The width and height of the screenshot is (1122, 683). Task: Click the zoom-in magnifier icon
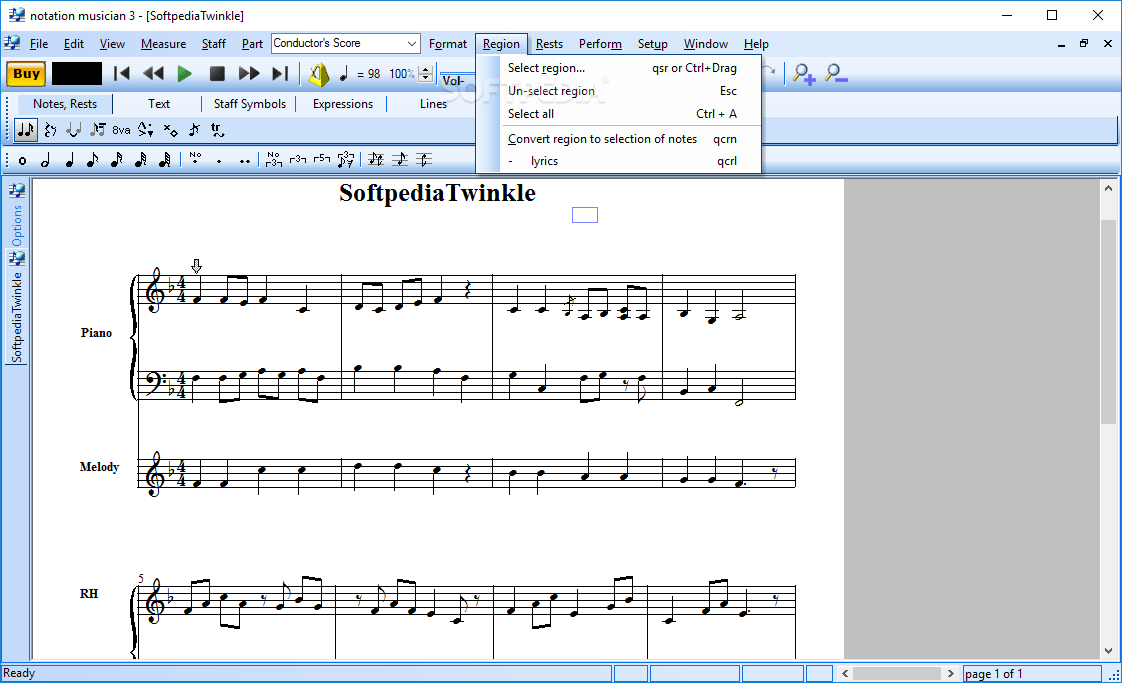(x=803, y=74)
